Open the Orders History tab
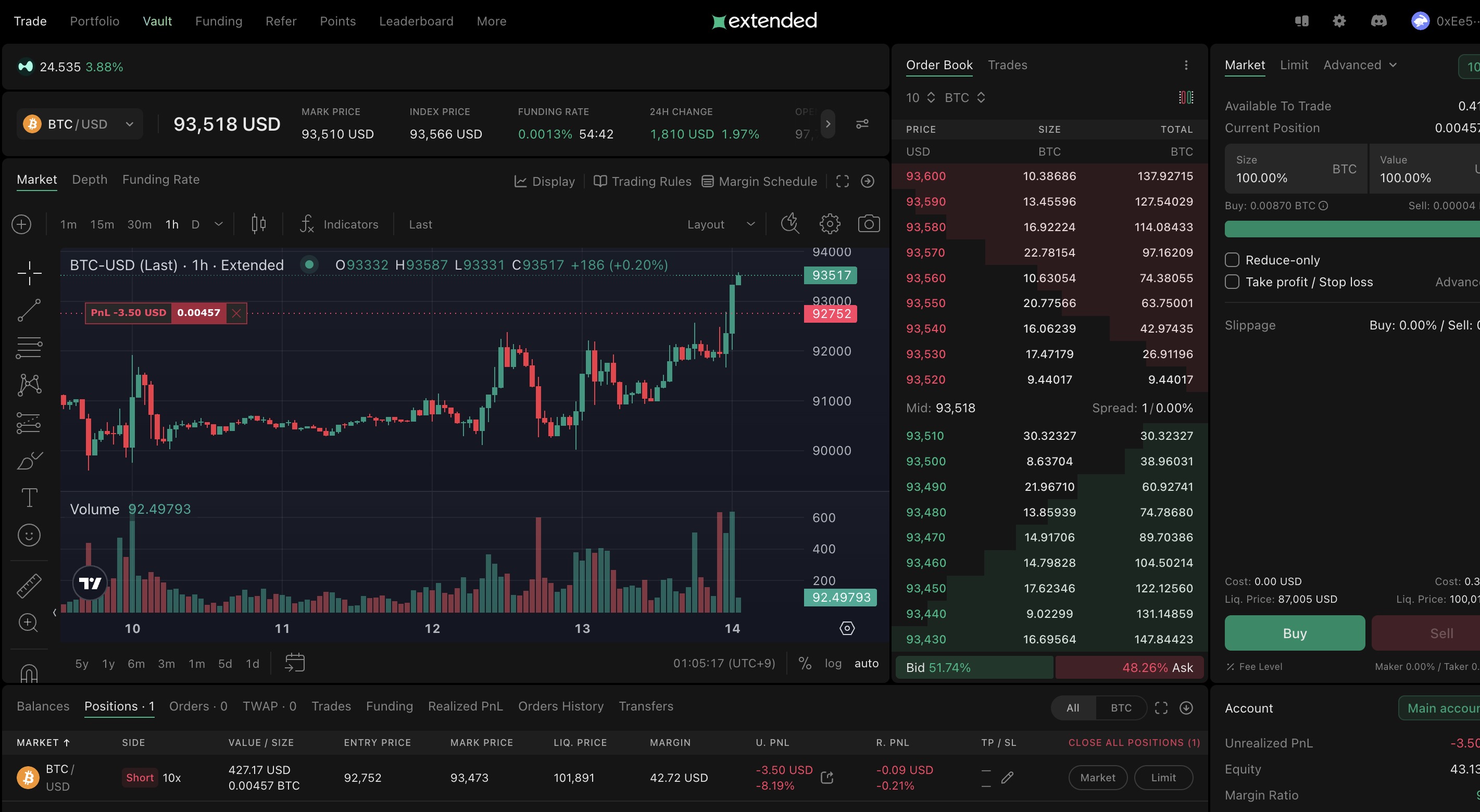 click(x=560, y=706)
